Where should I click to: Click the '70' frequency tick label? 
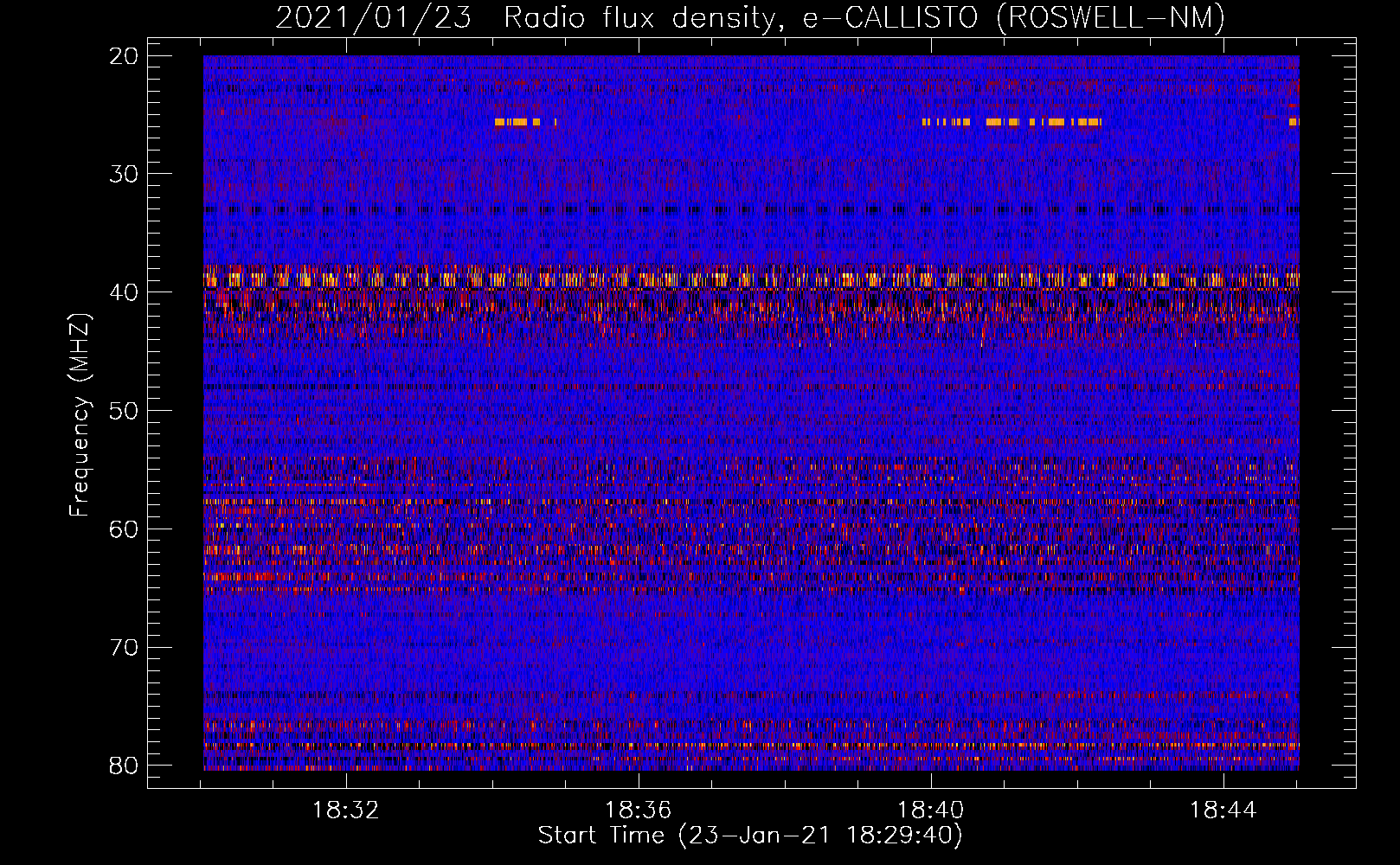tap(125, 648)
